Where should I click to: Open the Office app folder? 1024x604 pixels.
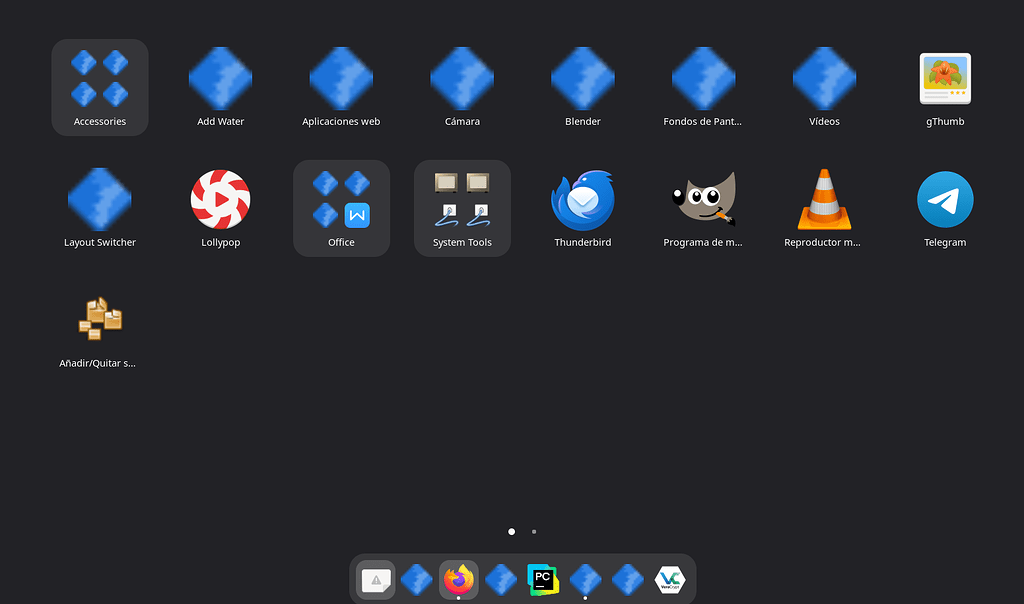341,198
